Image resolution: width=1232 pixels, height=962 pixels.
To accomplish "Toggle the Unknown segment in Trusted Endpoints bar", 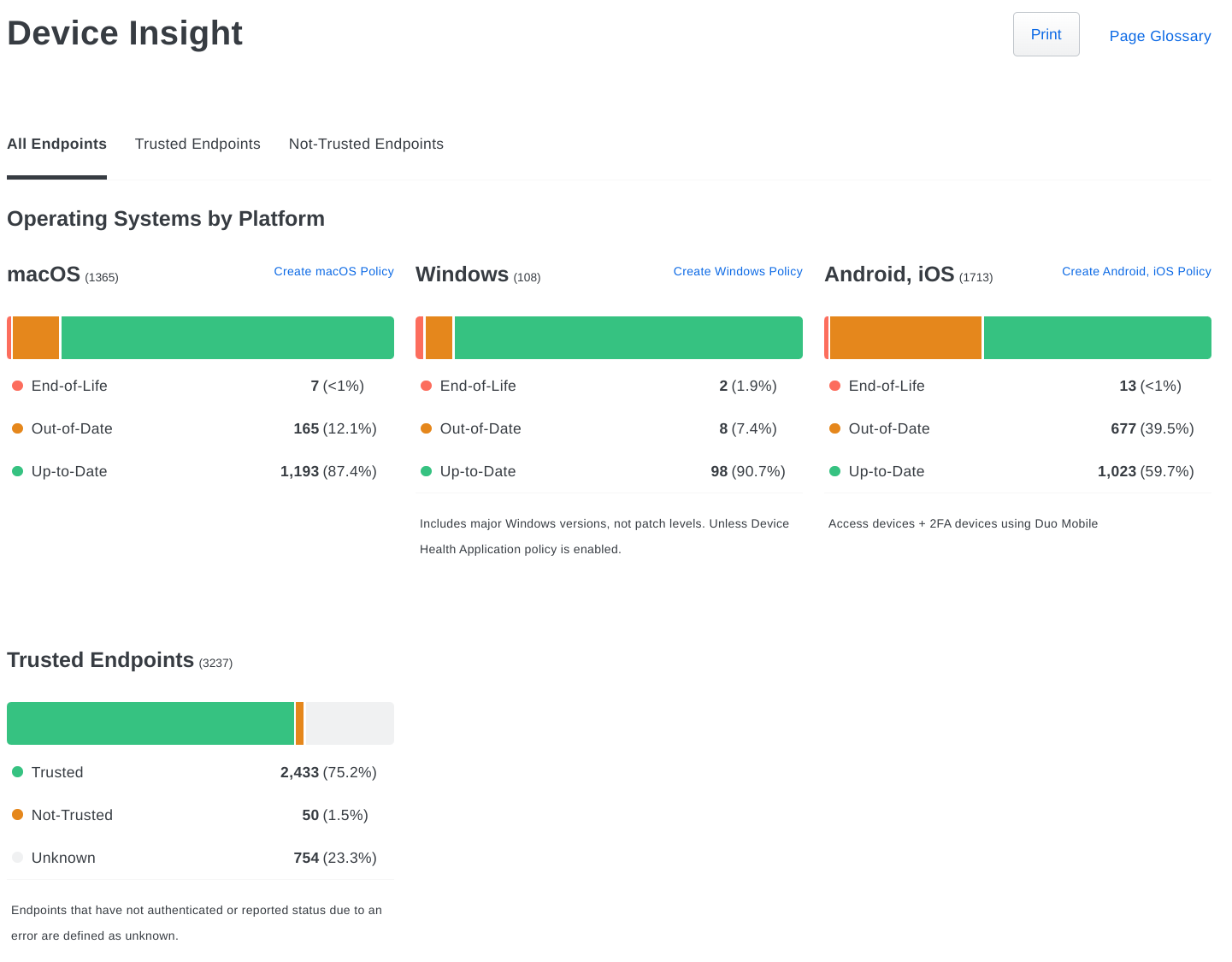I will [349, 723].
